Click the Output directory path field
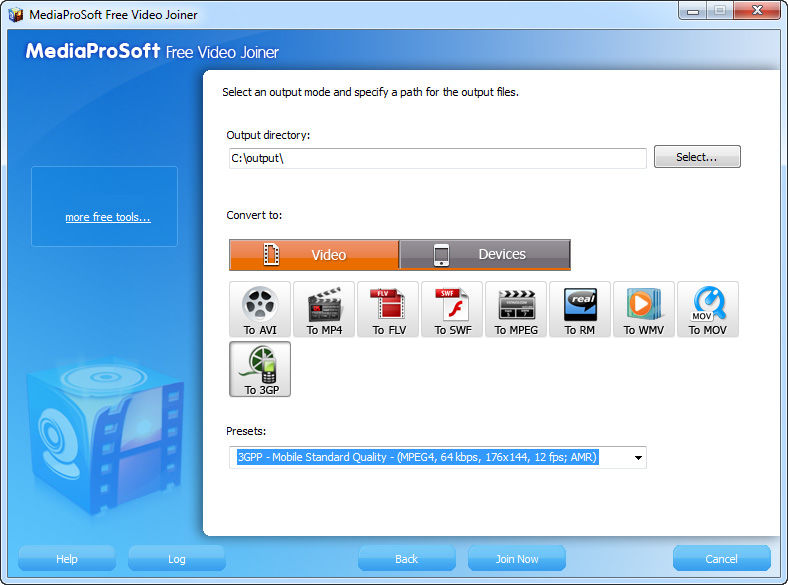788x585 pixels. pyautogui.click(x=438, y=158)
